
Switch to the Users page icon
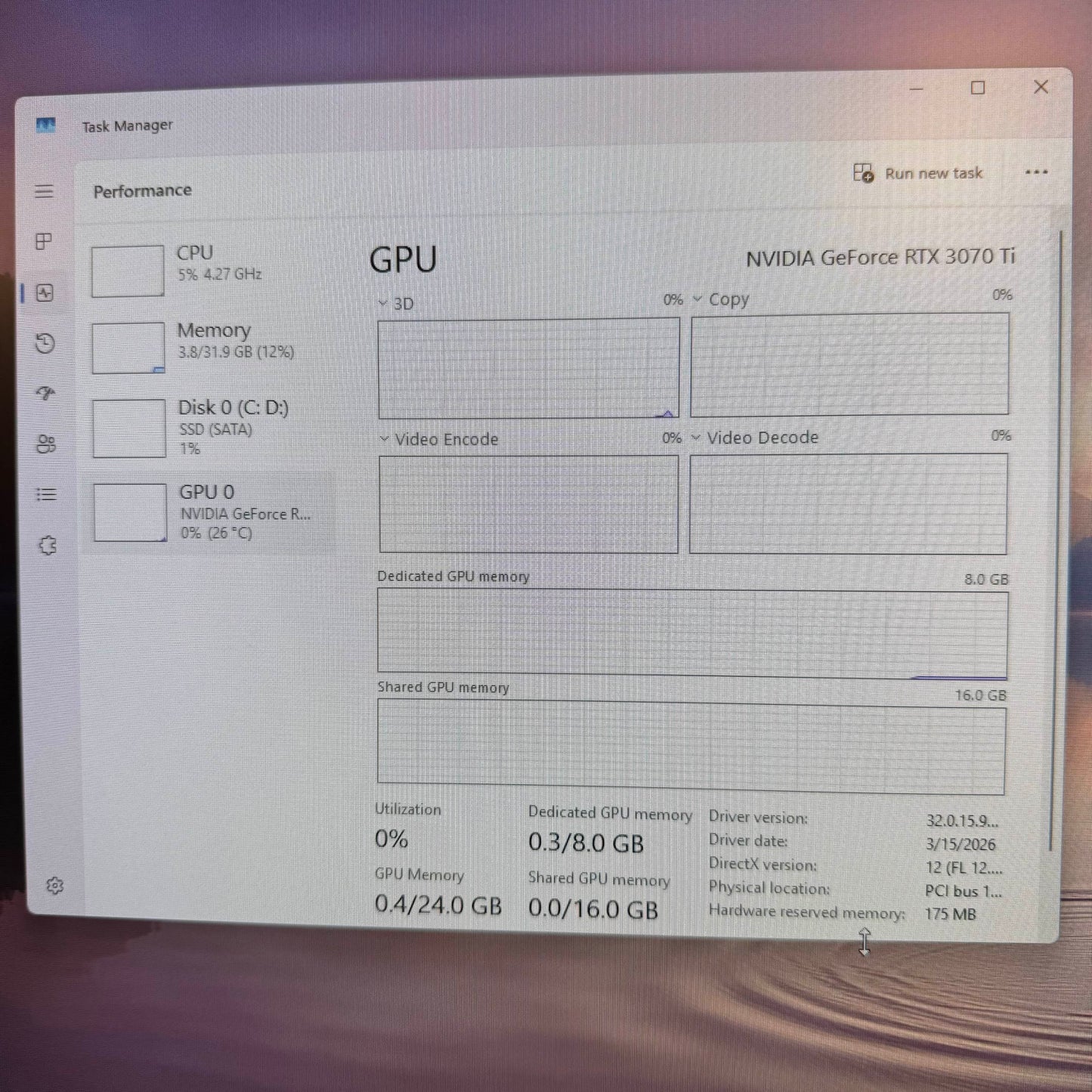click(46, 444)
